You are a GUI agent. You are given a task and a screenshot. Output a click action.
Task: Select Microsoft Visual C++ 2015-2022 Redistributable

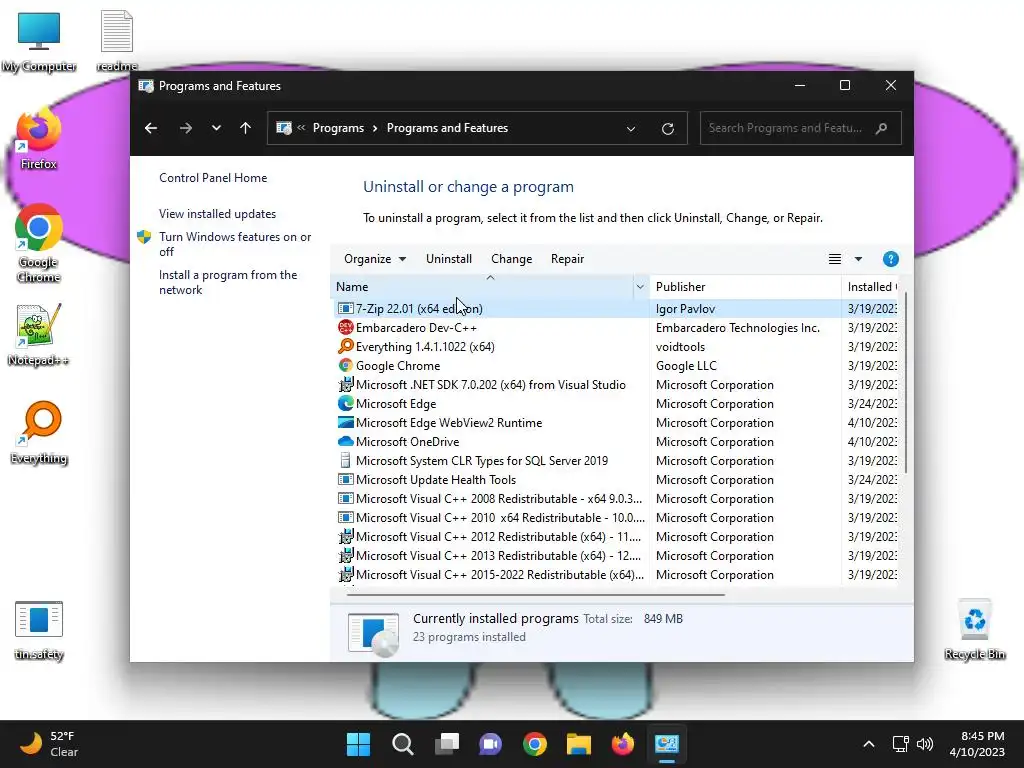pos(618,573)
